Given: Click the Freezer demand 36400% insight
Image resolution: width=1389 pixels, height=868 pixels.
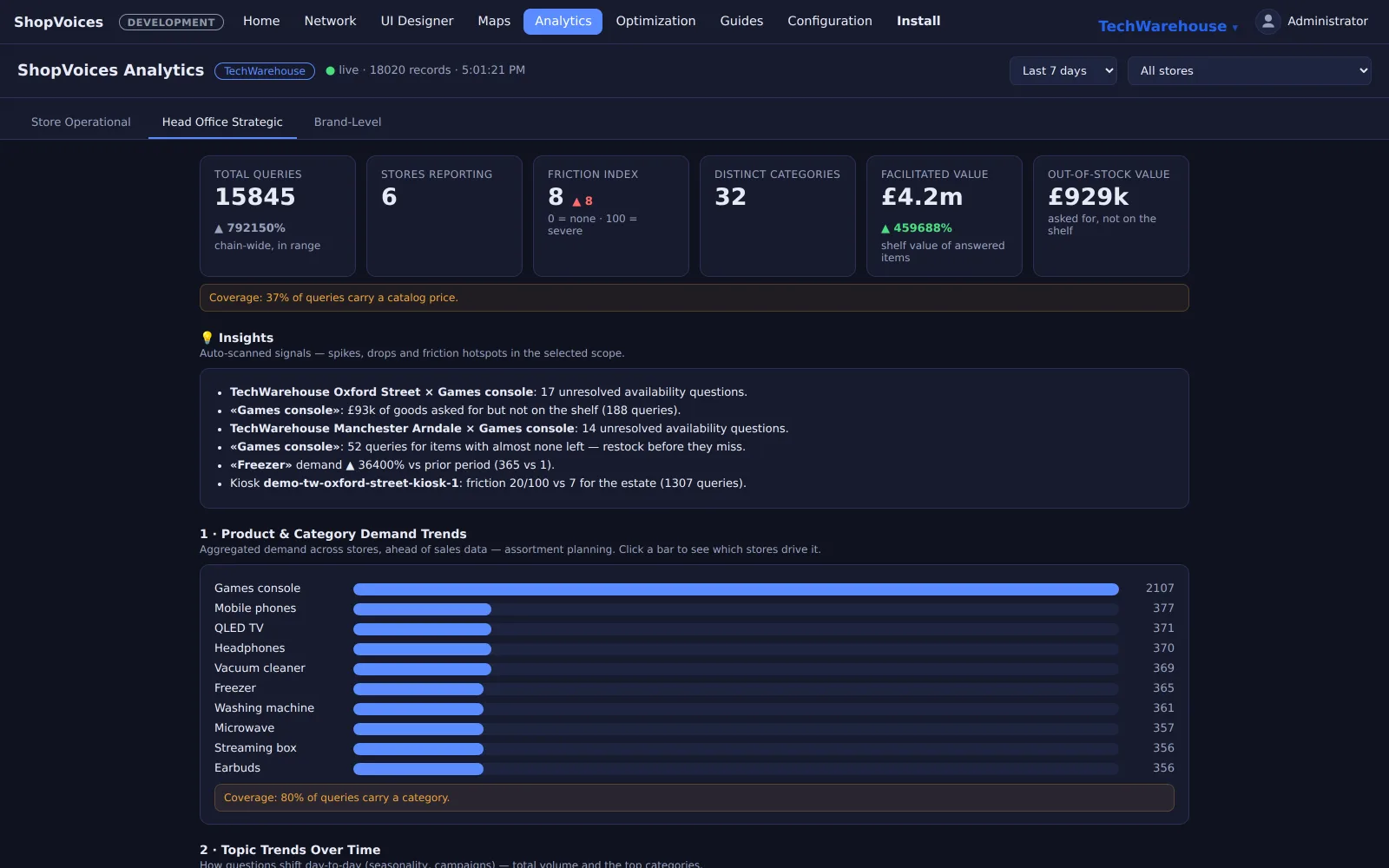Looking at the screenshot, I should (x=392, y=465).
